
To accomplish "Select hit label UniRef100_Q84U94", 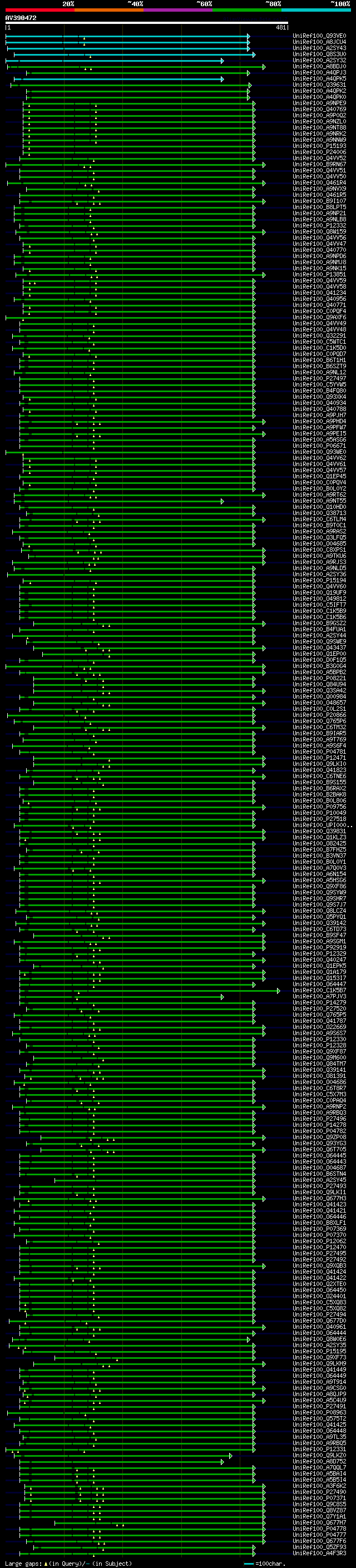I will [x=319, y=684].
